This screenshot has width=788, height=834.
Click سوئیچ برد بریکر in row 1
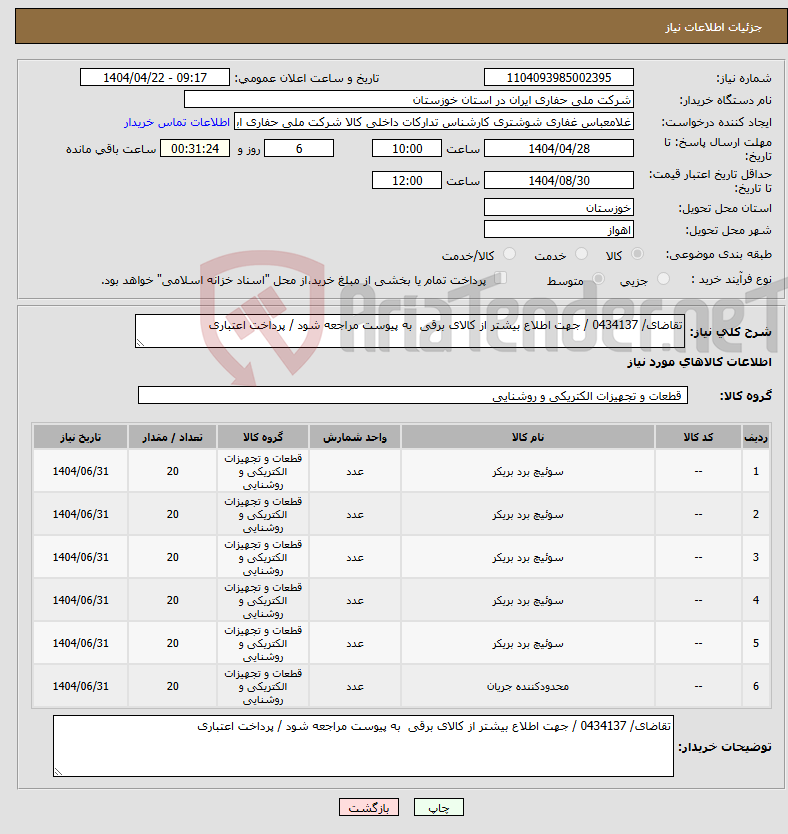527,472
